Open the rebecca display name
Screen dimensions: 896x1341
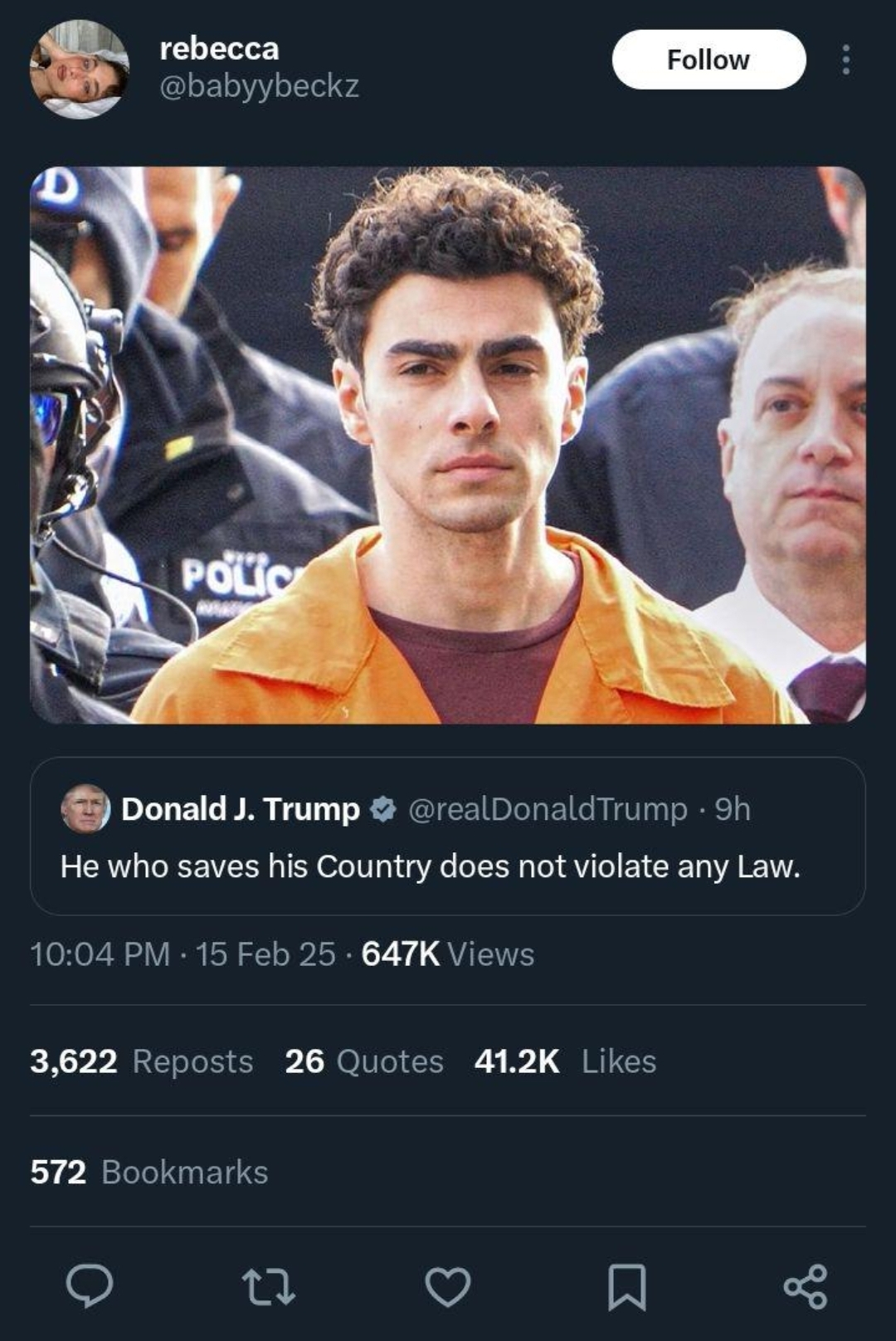coord(219,48)
